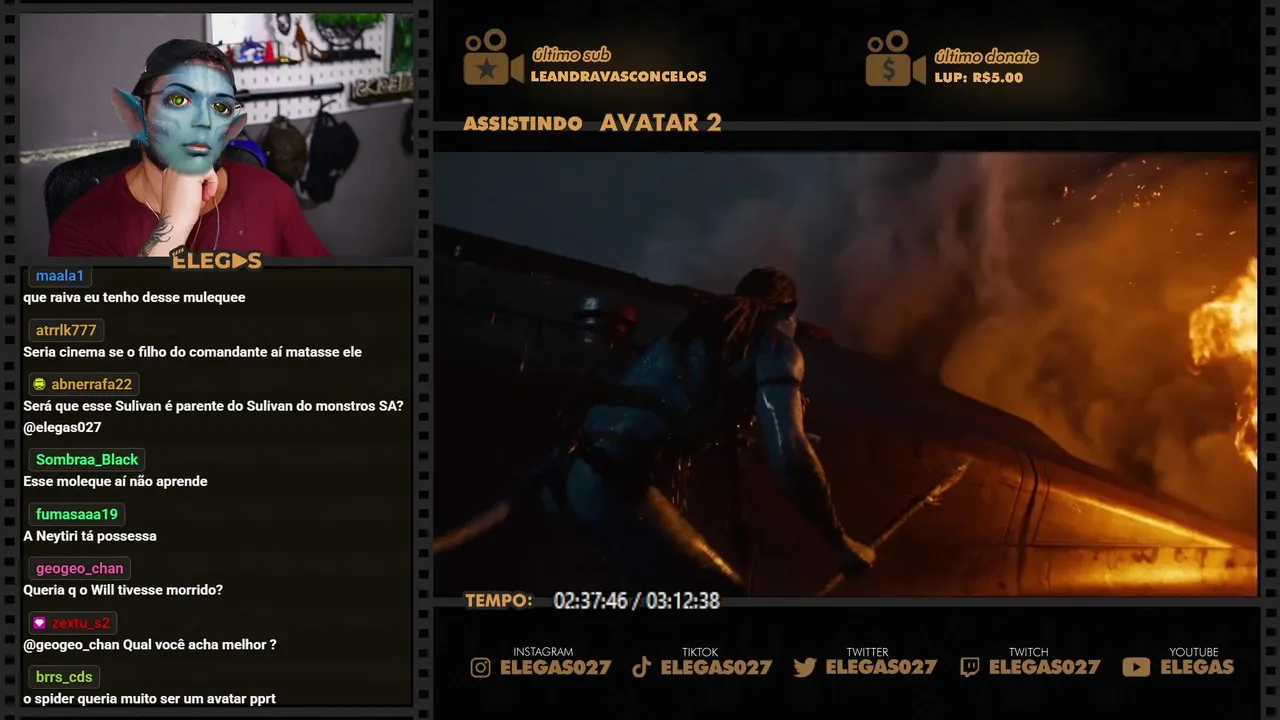1280x720 pixels.
Task: Click the YouTube ELEGAS handle
Action: (x=1197, y=667)
